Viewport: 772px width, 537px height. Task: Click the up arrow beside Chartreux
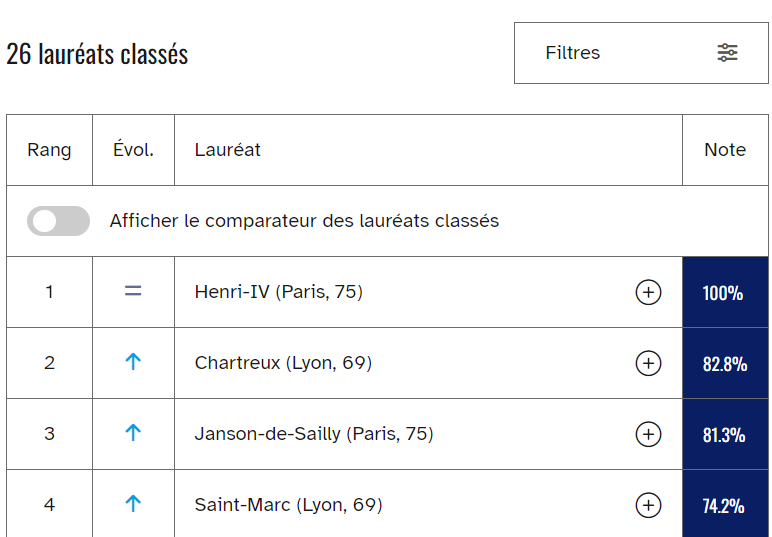(x=133, y=363)
